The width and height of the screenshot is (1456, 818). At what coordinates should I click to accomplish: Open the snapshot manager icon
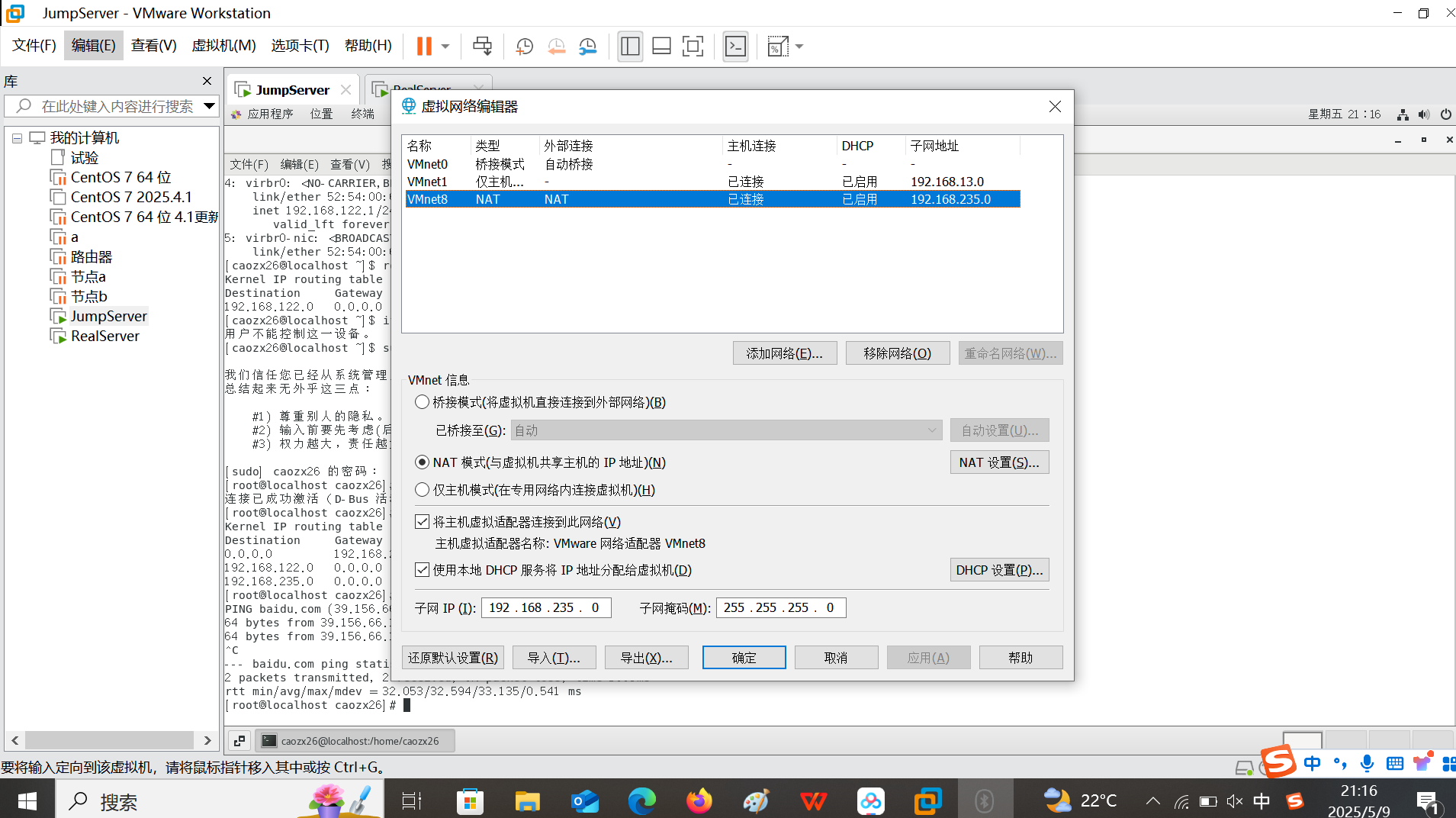click(x=587, y=47)
